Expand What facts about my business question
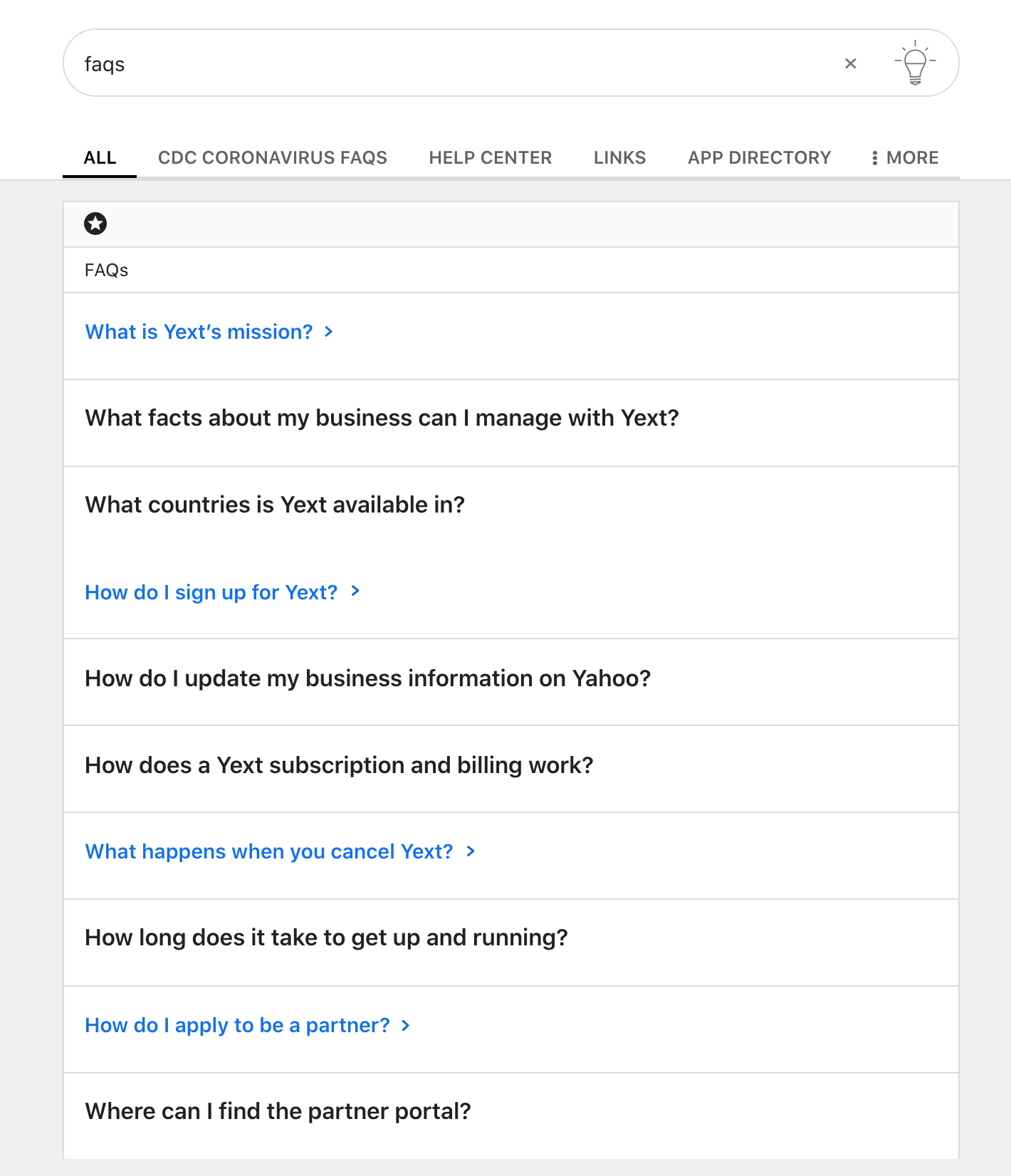Screen dimensions: 1011x1176 pyautogui.click(x=511, y=423)
